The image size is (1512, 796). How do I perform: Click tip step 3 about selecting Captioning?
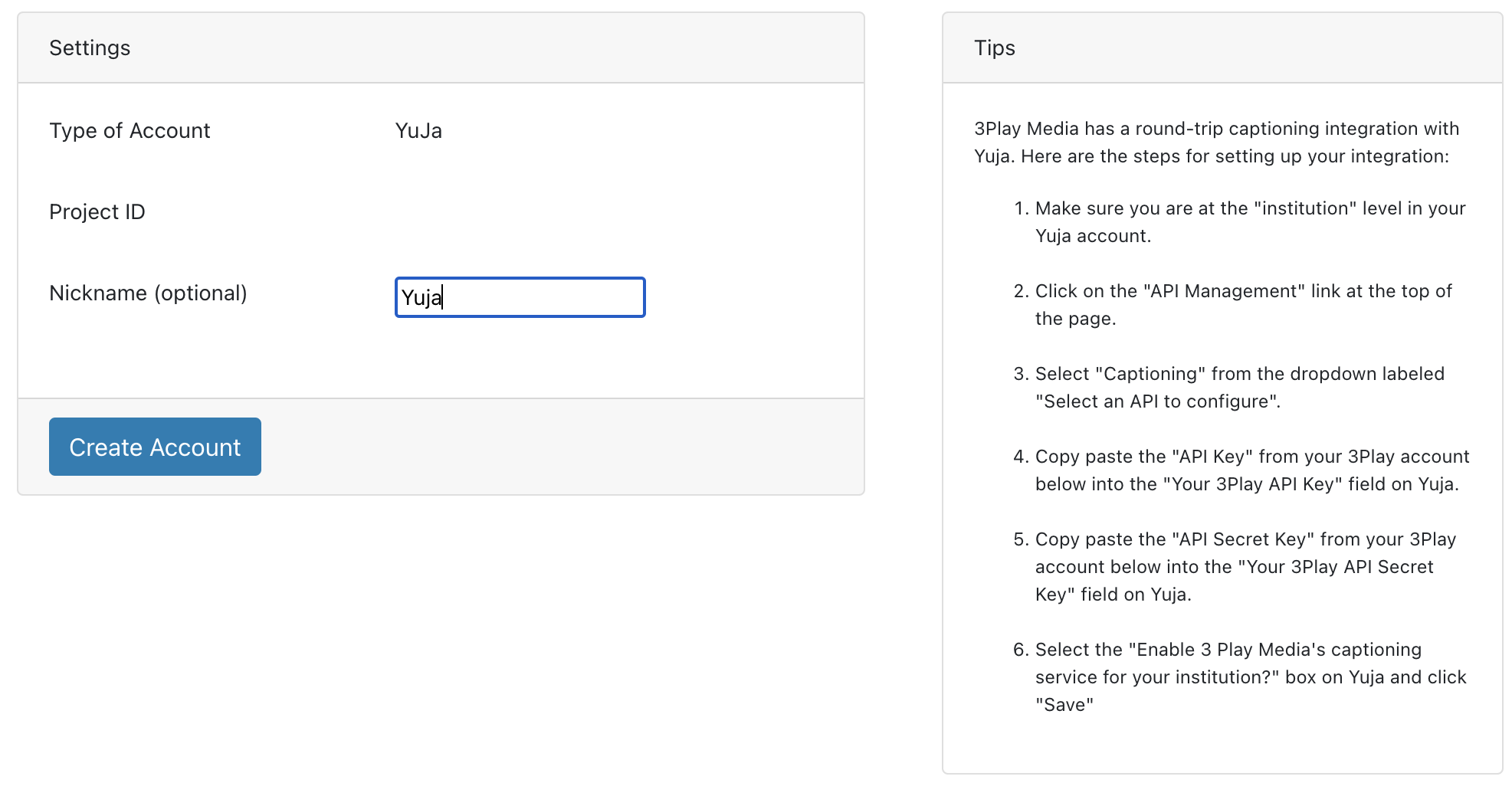pos(1240,388)
